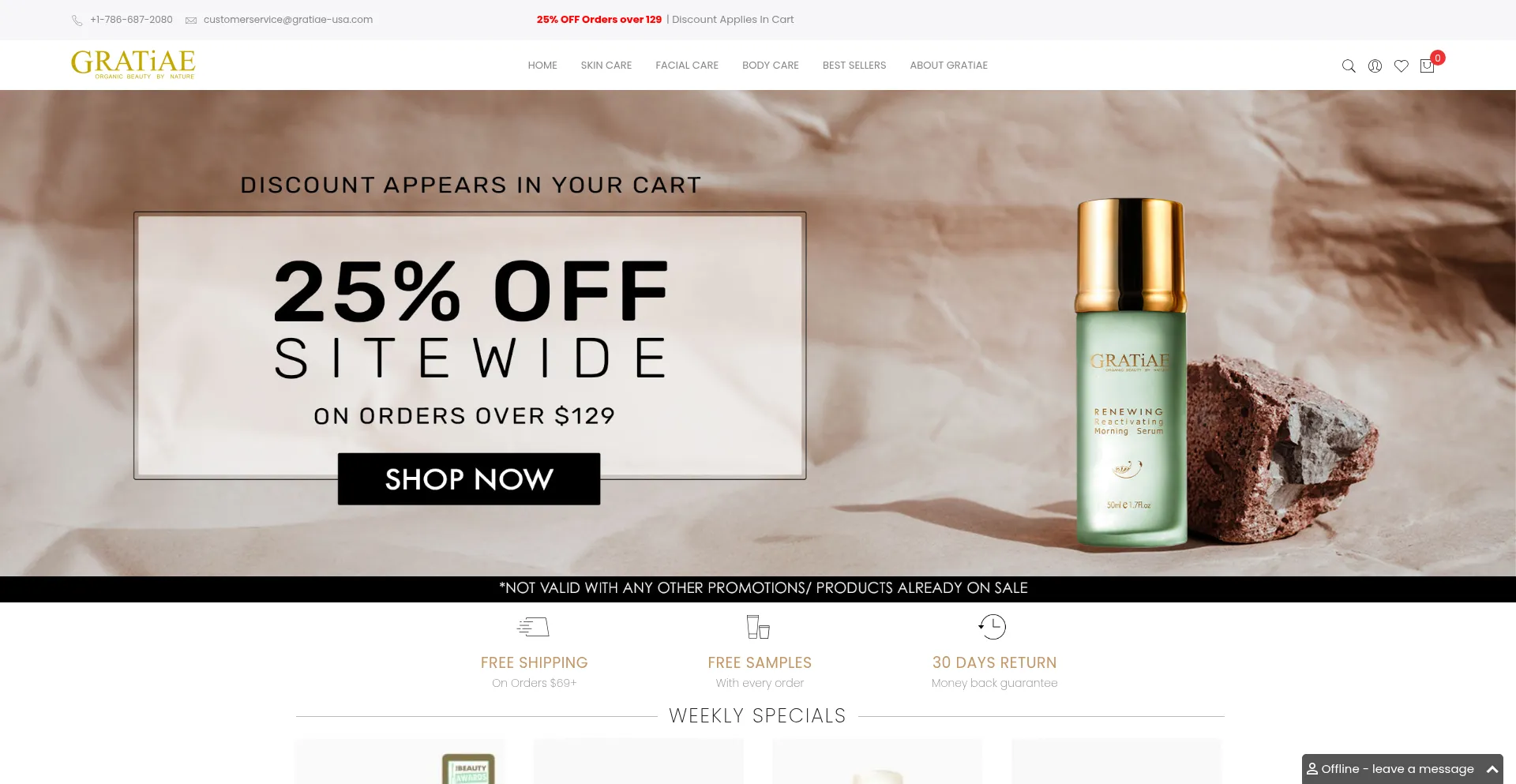Screen dimensions: 1516x784
Task: View wishlist via heart icon
Action: point(1401,66)
